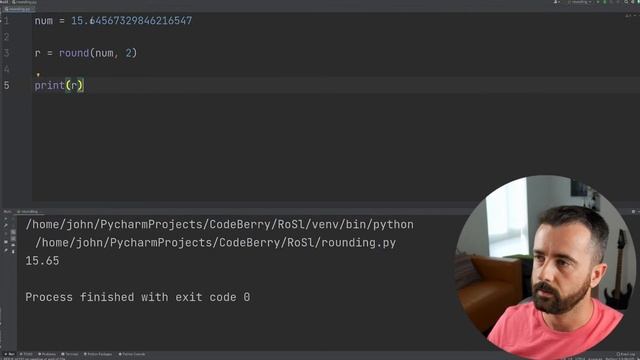Click the rerun icon in Run panel
640x360 pixels.
6,219
